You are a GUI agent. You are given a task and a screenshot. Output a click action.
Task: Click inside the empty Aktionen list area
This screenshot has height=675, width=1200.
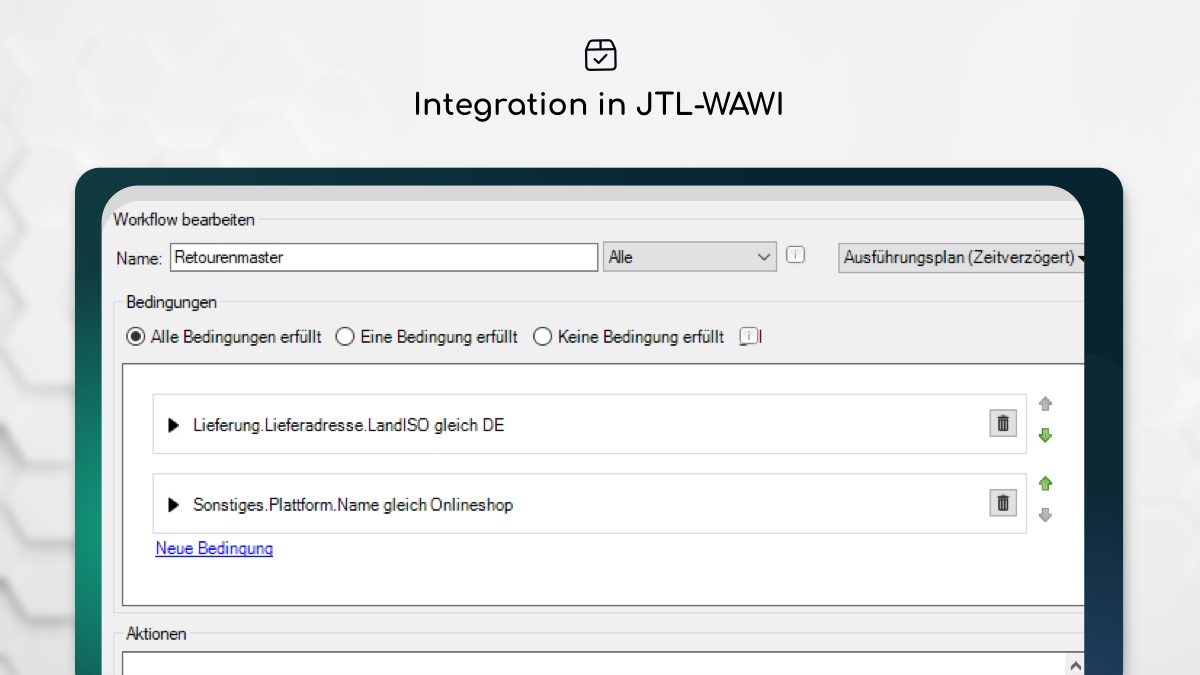click(590, 665)
